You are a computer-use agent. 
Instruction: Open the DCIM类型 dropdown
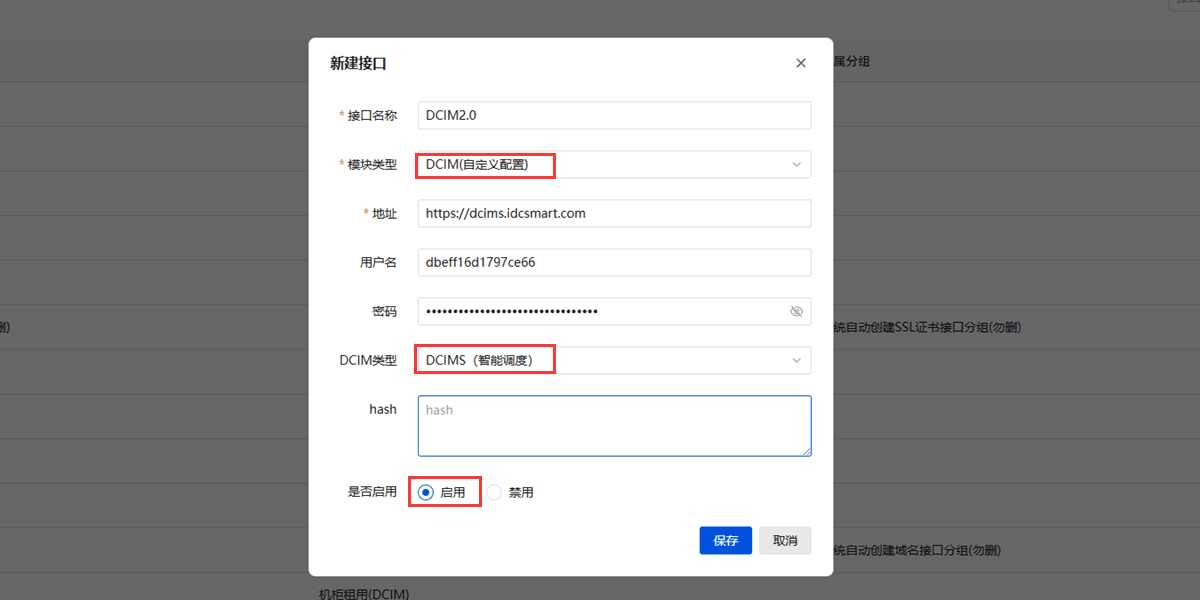(x=614, y=360)
